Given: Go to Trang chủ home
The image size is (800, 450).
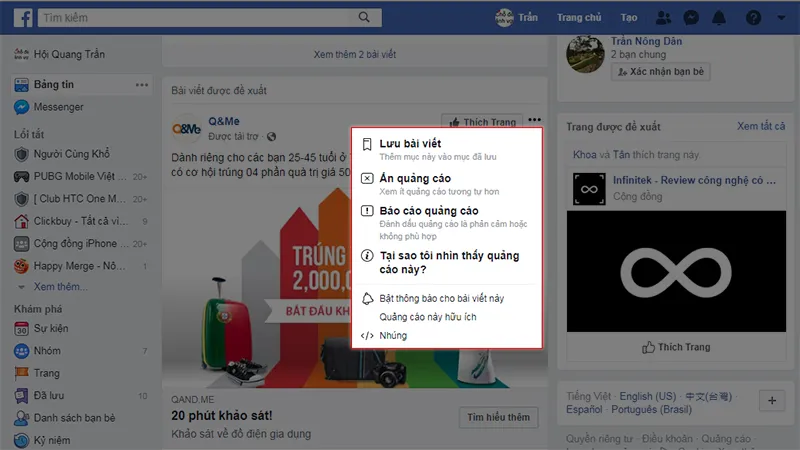Looking at the screenshot, I should click(x=579, y=18).
